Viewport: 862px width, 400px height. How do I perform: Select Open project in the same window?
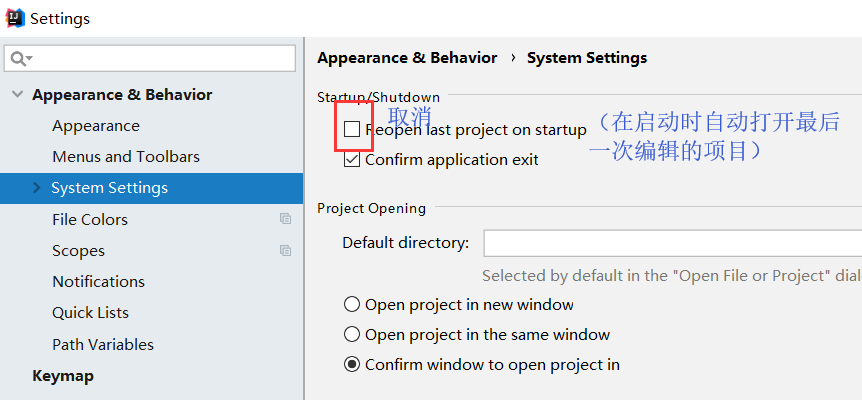tap(352, 334)
